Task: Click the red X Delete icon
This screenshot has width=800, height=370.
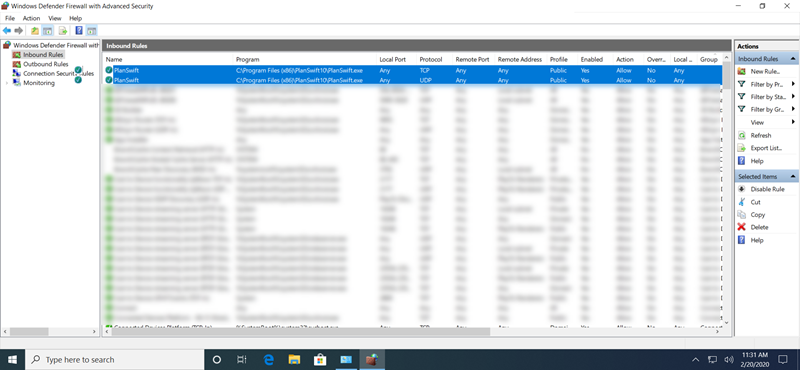Action: [x=741, y=227]
